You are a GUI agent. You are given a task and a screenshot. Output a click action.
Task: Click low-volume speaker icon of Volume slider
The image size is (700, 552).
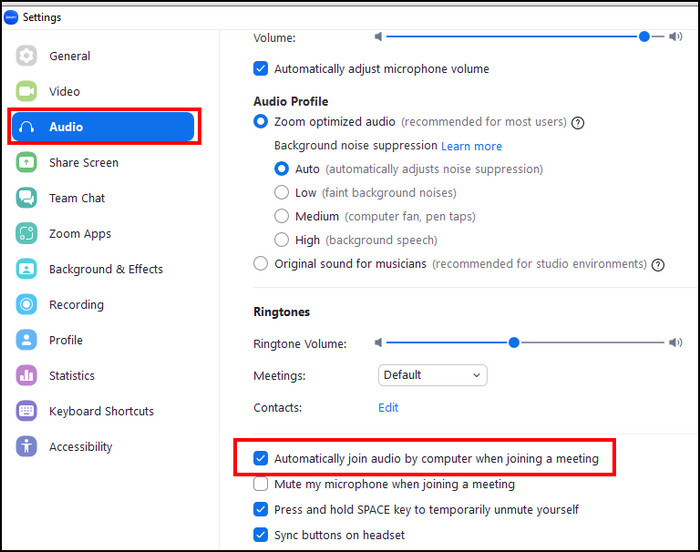[379, 37]
